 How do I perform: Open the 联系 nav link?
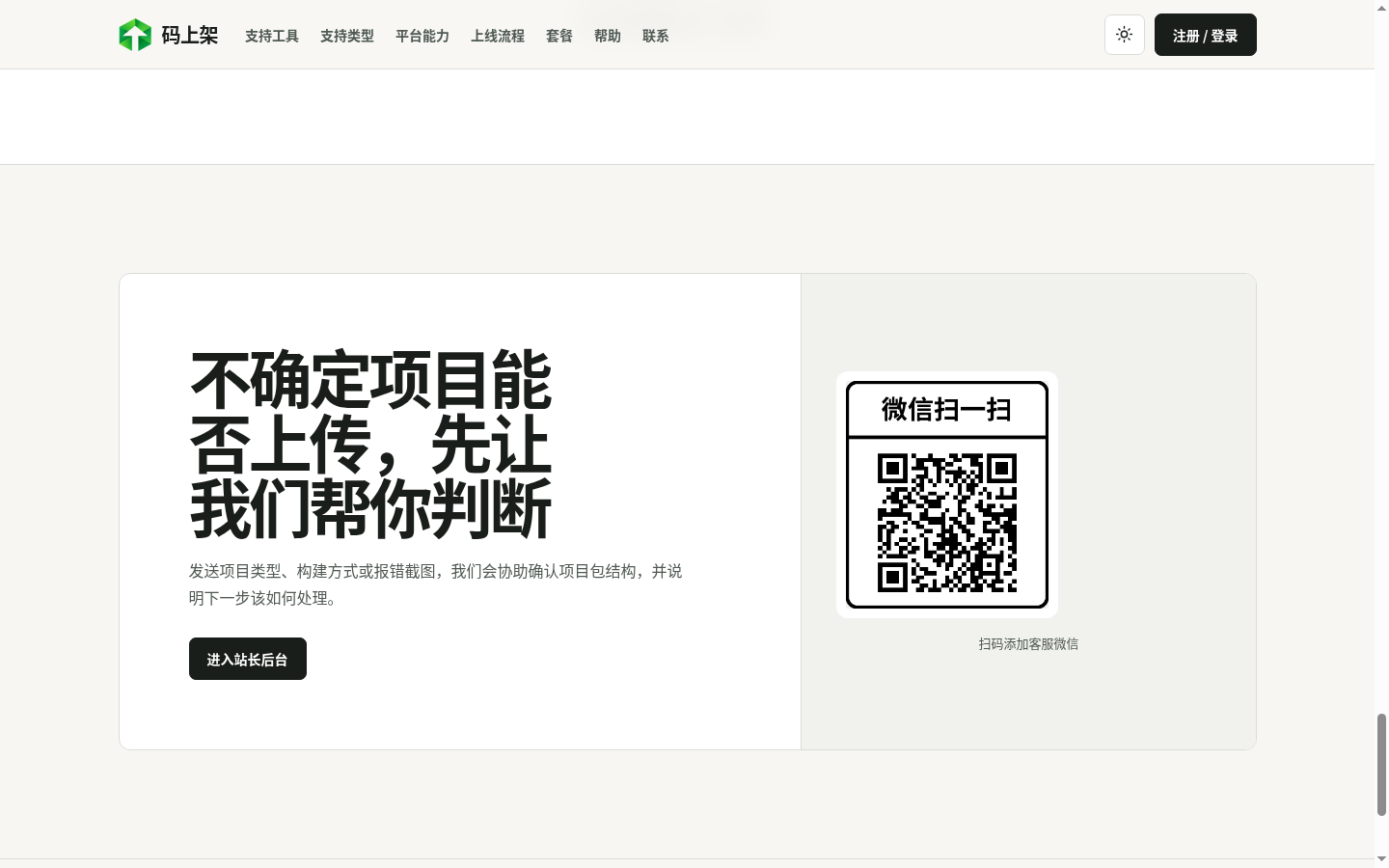point(656,36)
